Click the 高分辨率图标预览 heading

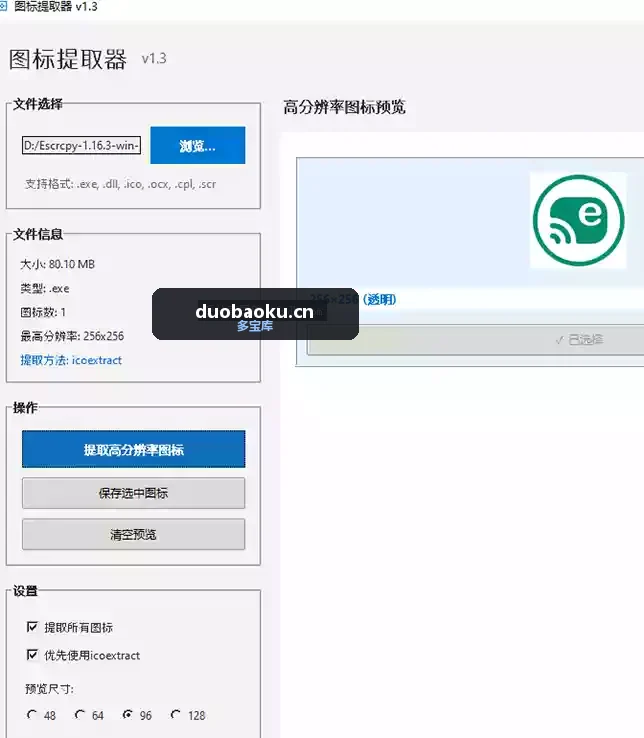click(344, 107)
